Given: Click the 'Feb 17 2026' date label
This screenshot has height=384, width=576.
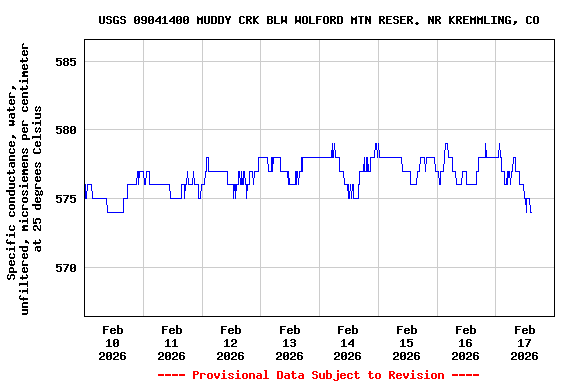Looking at the screenshot, I should click(x=525, y=343).
